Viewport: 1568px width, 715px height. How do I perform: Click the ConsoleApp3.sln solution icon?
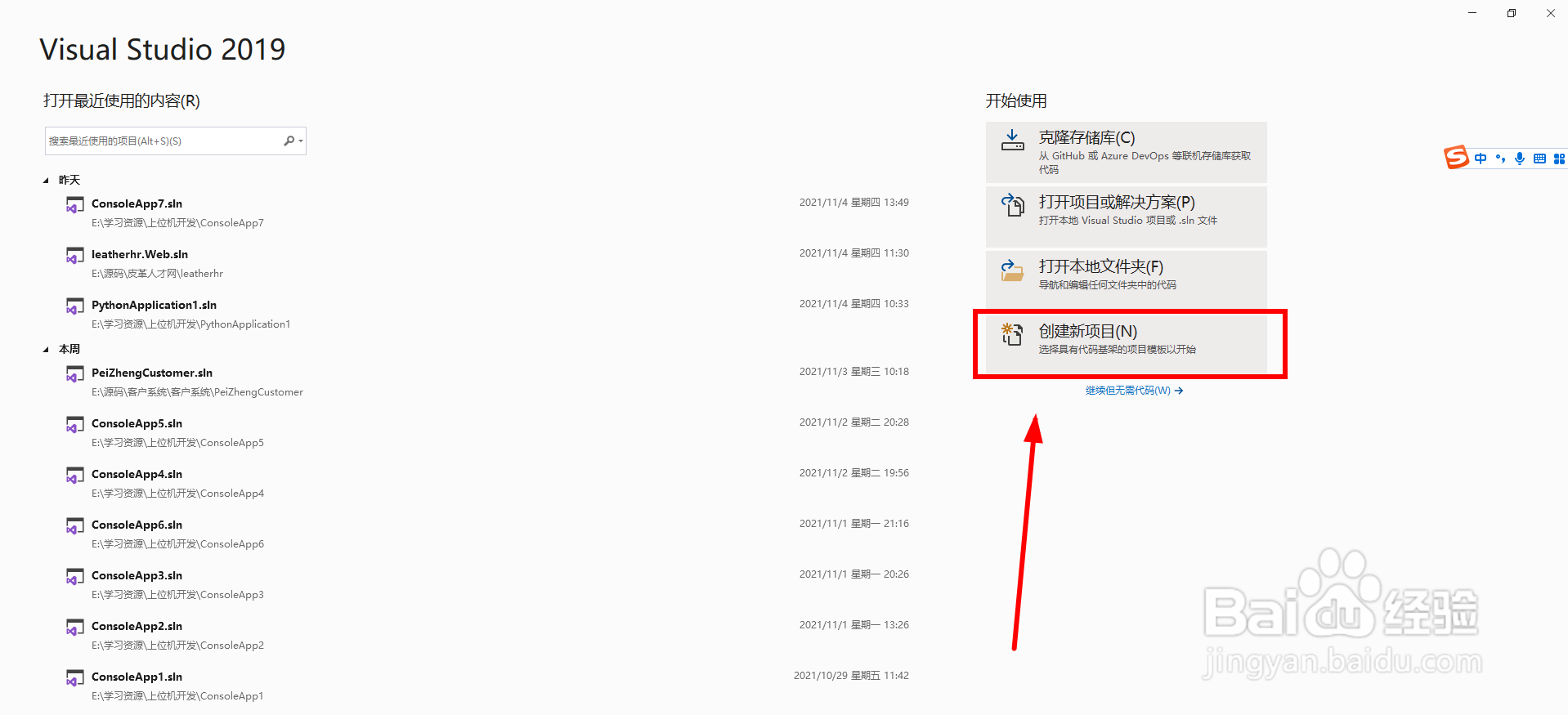[74, 577]
